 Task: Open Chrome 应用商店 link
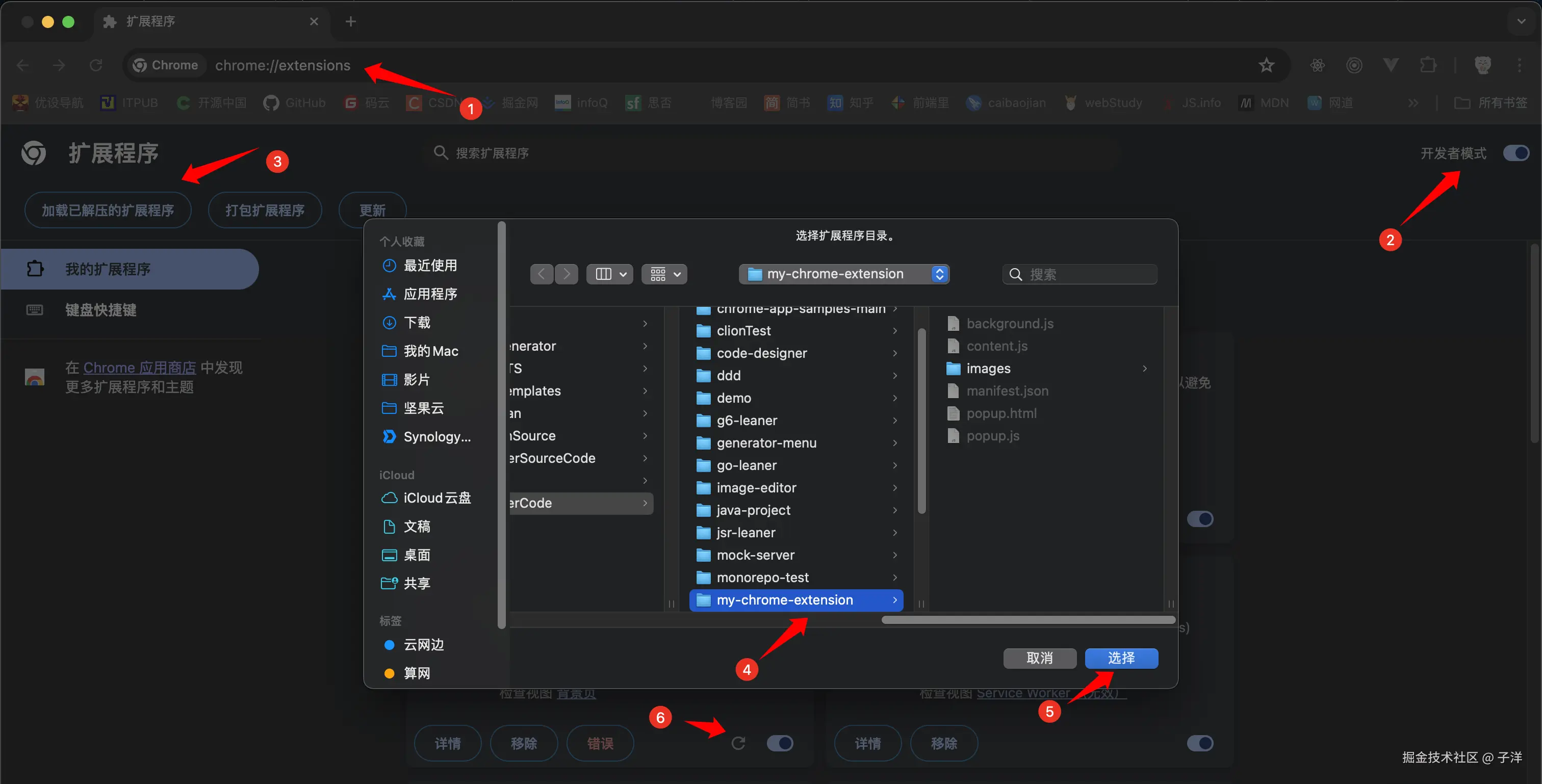click(140, 368)
